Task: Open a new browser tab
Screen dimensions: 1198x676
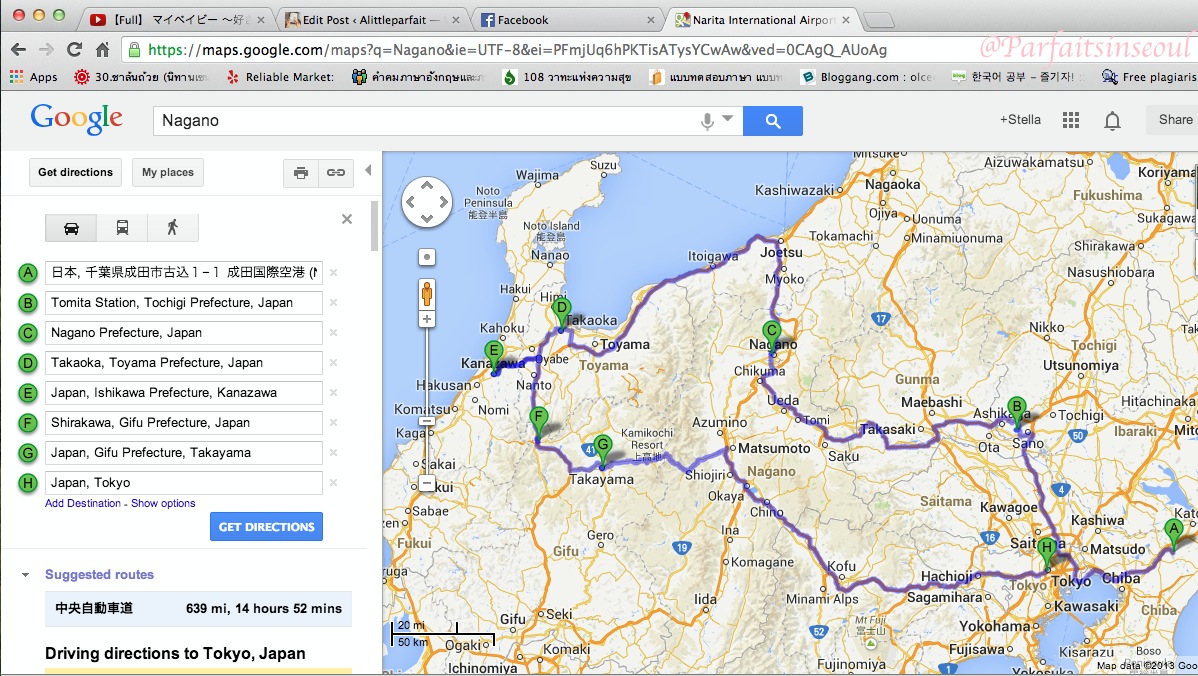Action: coord(879,21)
